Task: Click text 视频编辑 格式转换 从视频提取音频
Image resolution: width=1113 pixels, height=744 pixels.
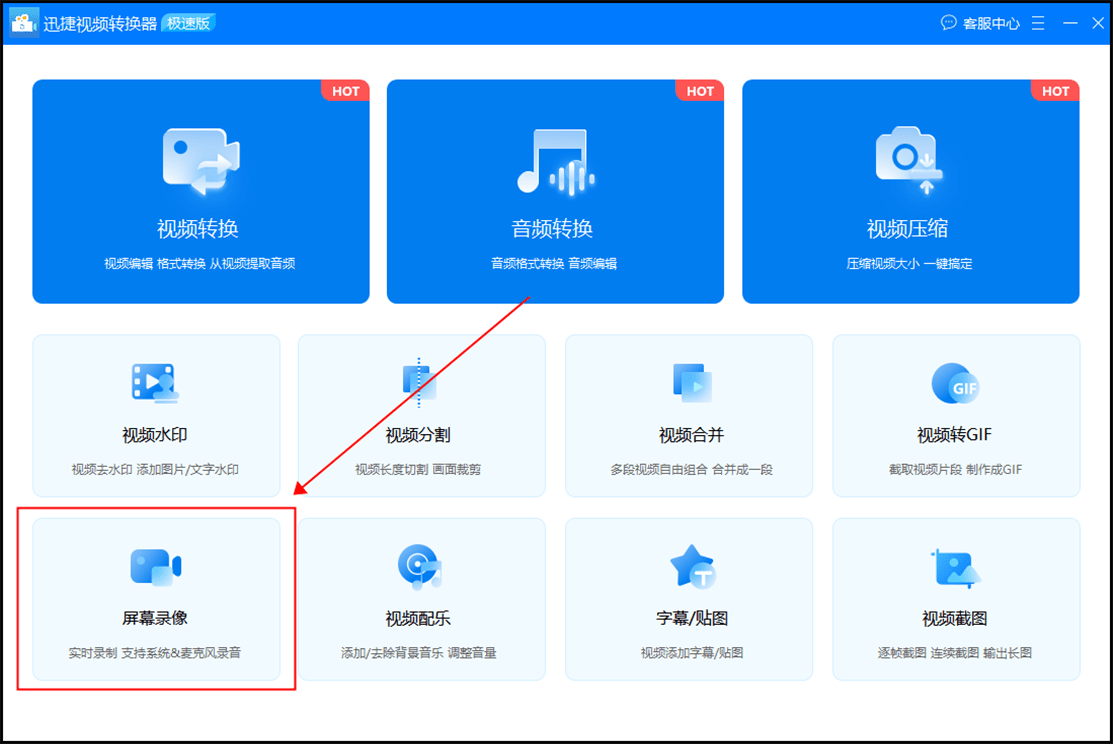Action: tap(199, 263)
